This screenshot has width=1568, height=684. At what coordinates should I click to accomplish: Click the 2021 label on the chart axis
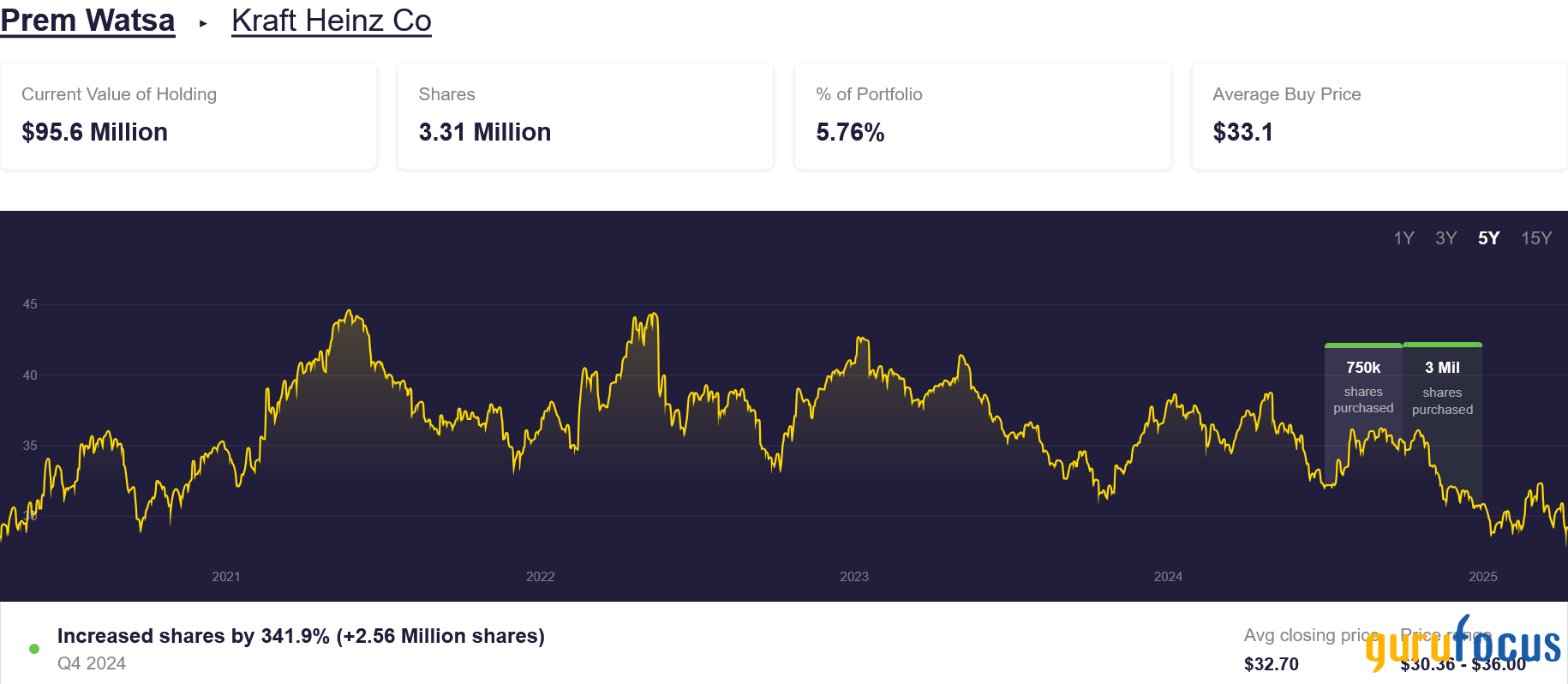[226, 577]
